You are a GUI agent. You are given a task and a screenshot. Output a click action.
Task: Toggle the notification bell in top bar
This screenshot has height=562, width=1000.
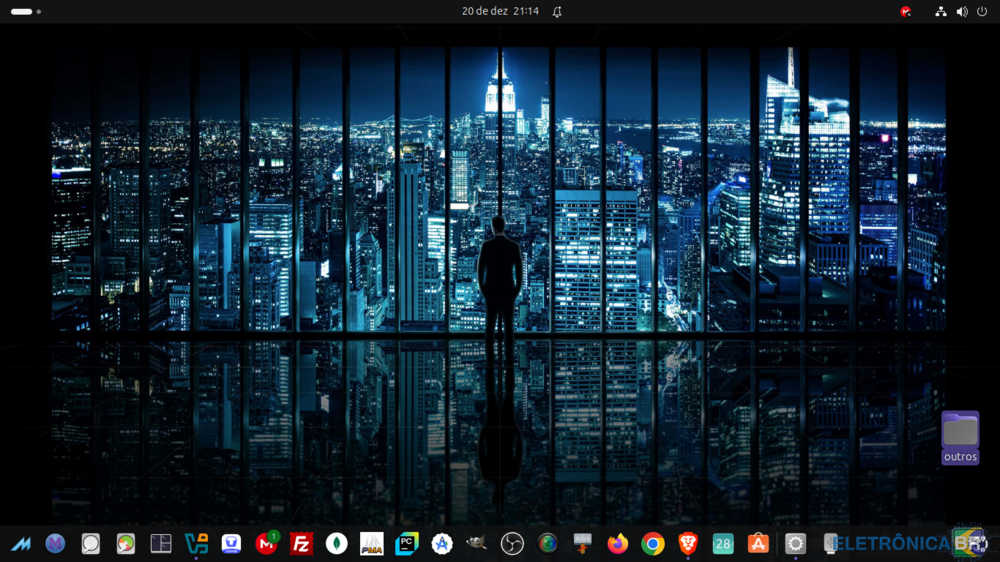pyautogui.click(x=557, y=11)
